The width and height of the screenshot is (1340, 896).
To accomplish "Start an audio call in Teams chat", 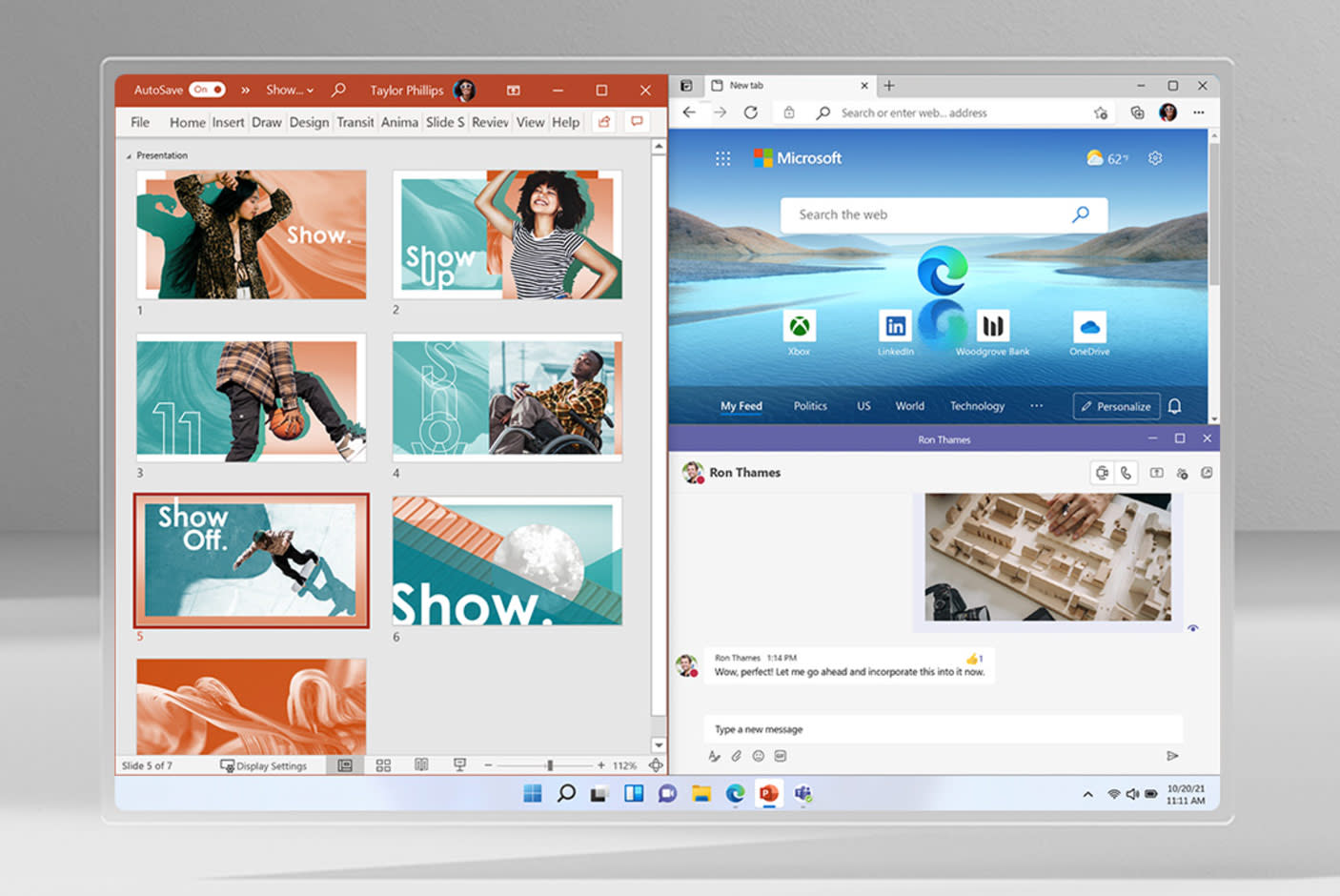I will (x=1127, y=473).
